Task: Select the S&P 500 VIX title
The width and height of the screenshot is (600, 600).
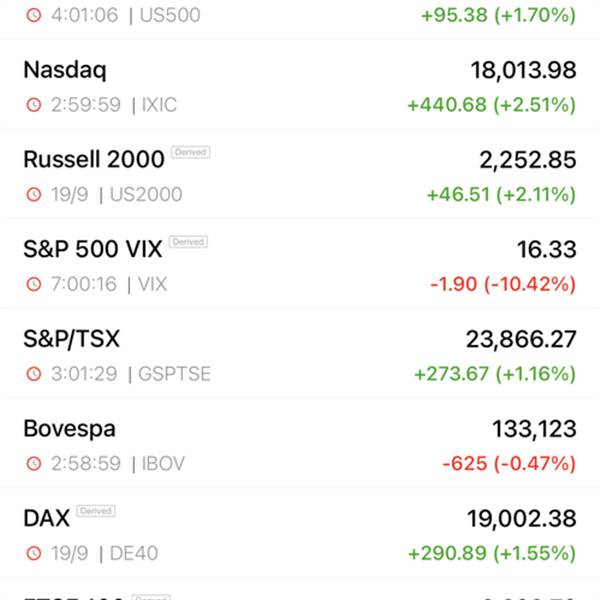Action: tap(93, 249)
